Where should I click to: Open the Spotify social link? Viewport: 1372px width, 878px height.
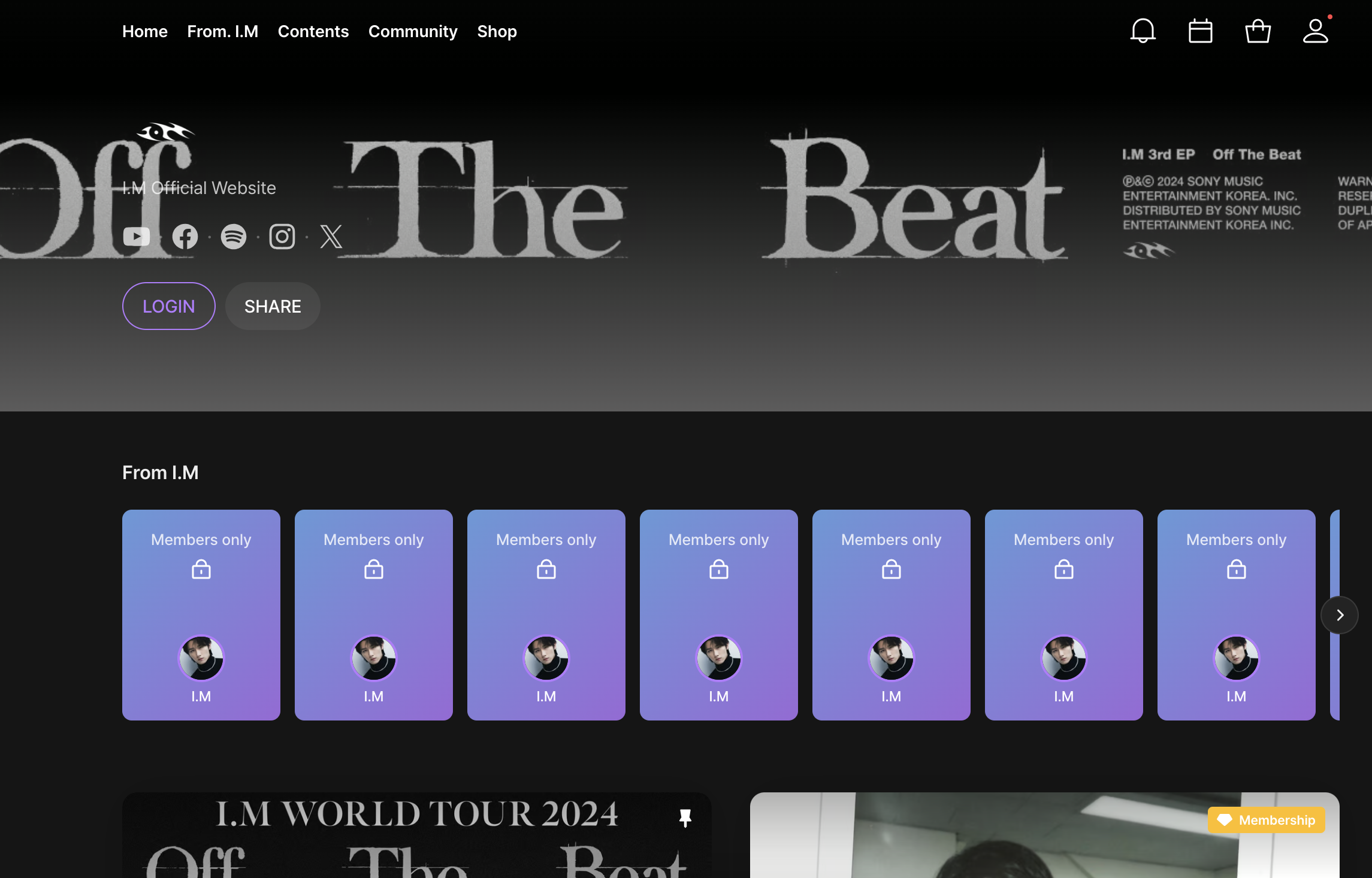(x=234, y=237)
